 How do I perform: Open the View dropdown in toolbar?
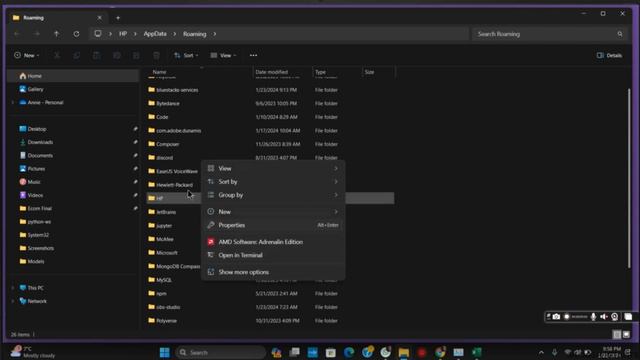tap(223, 55)
